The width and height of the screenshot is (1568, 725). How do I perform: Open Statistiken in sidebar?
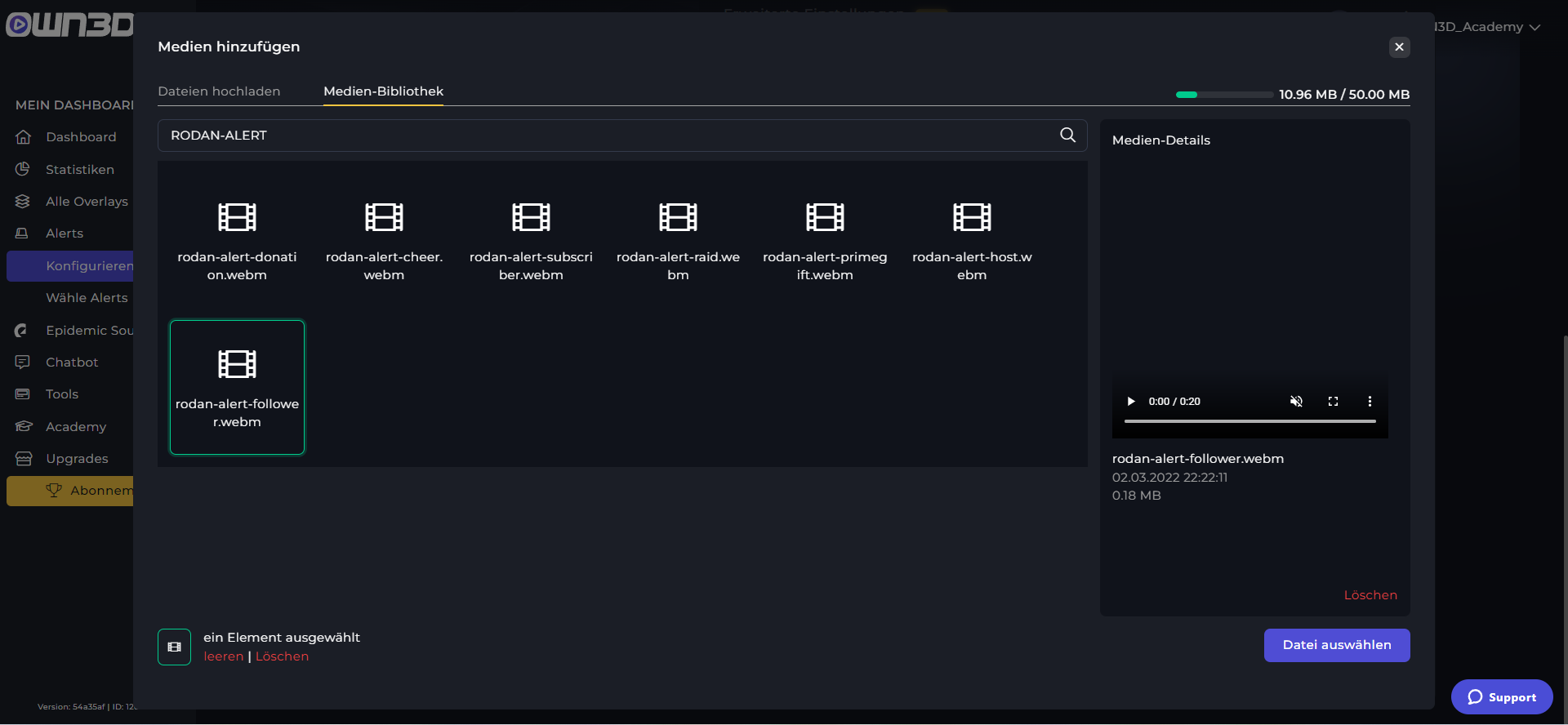click(x=80, y=169)
